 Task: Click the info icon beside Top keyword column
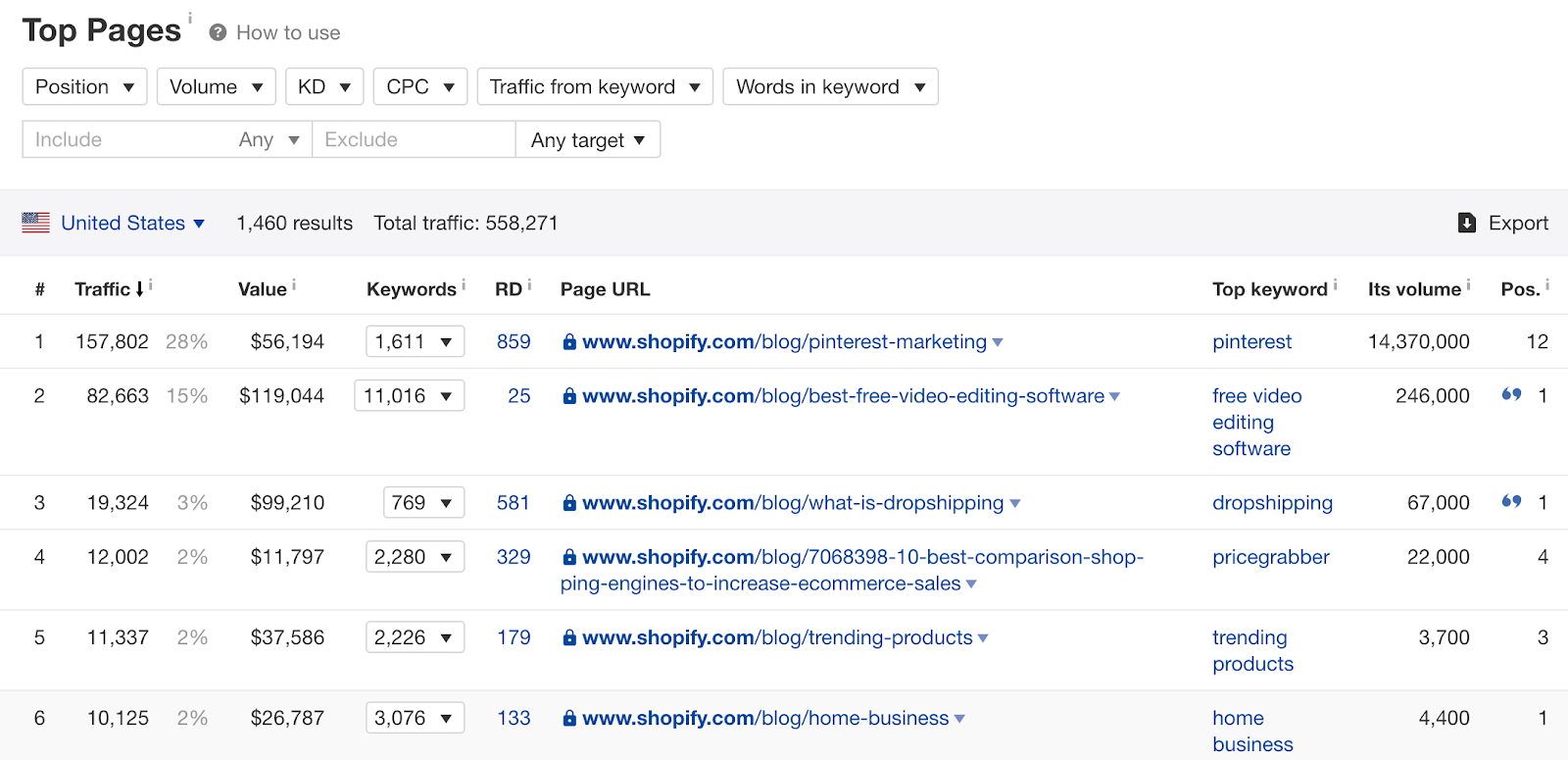pos(1335,285)
